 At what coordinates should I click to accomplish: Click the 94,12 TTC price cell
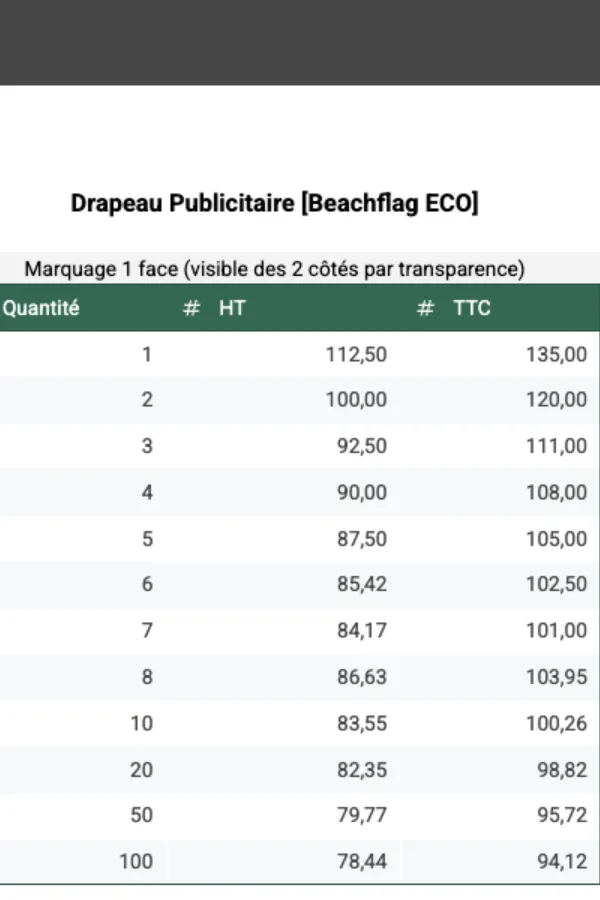click(x=562, y=861)
